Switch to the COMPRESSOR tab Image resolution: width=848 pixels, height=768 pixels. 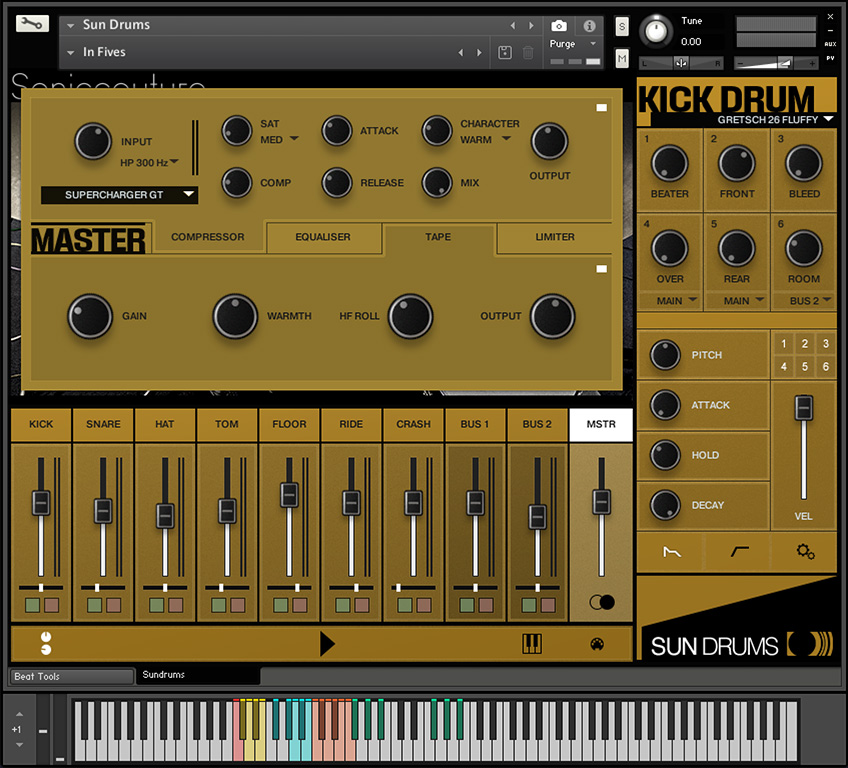[208, 237]
